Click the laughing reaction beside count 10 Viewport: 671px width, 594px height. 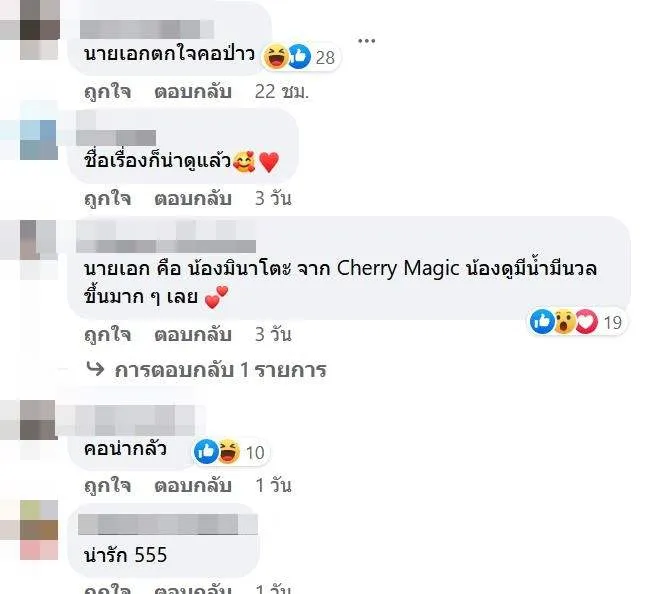229,451
